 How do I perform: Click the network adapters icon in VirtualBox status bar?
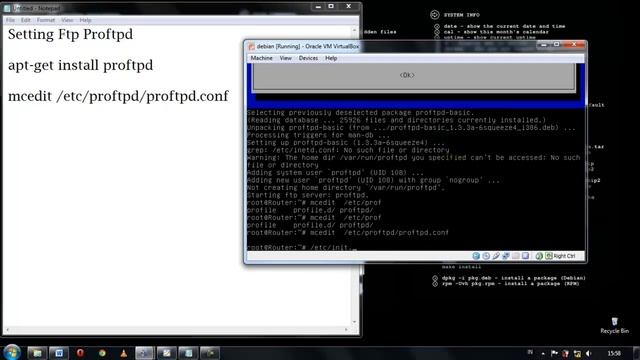tap(506, 256)
